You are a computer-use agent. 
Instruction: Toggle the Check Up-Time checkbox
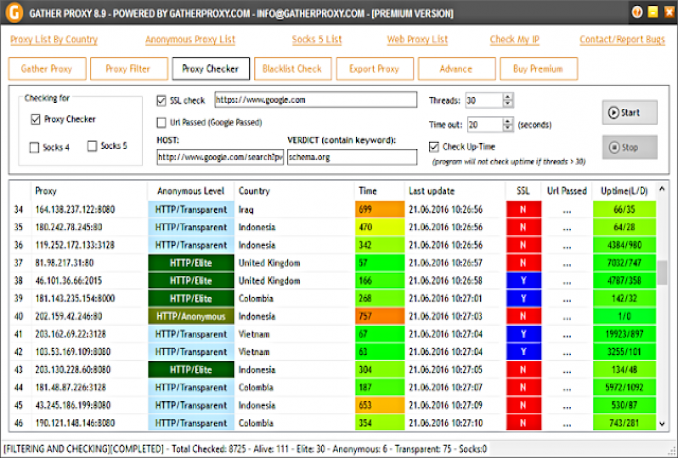[x=433, y=147]
